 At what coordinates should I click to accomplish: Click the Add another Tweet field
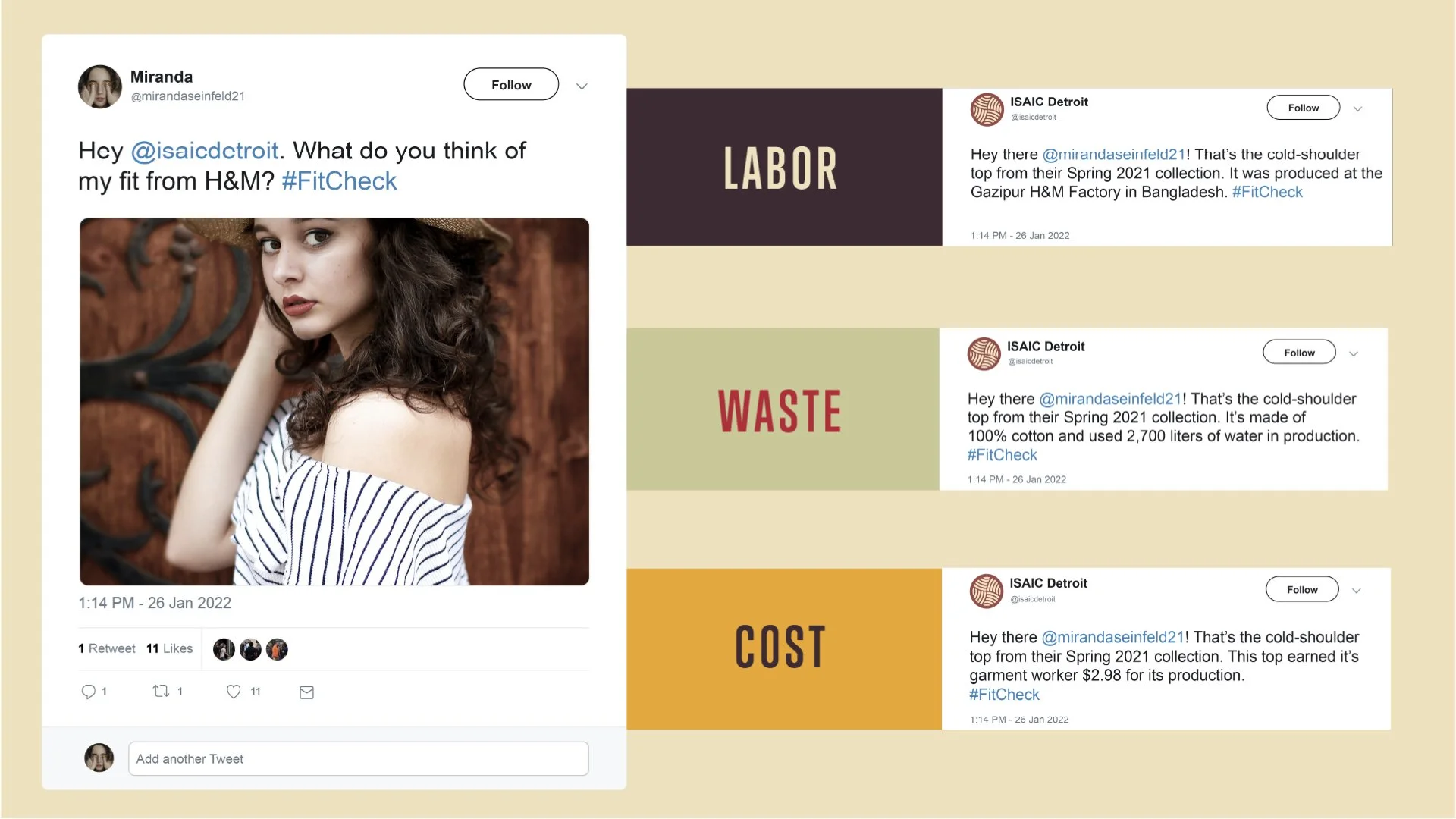pos(359,759)
